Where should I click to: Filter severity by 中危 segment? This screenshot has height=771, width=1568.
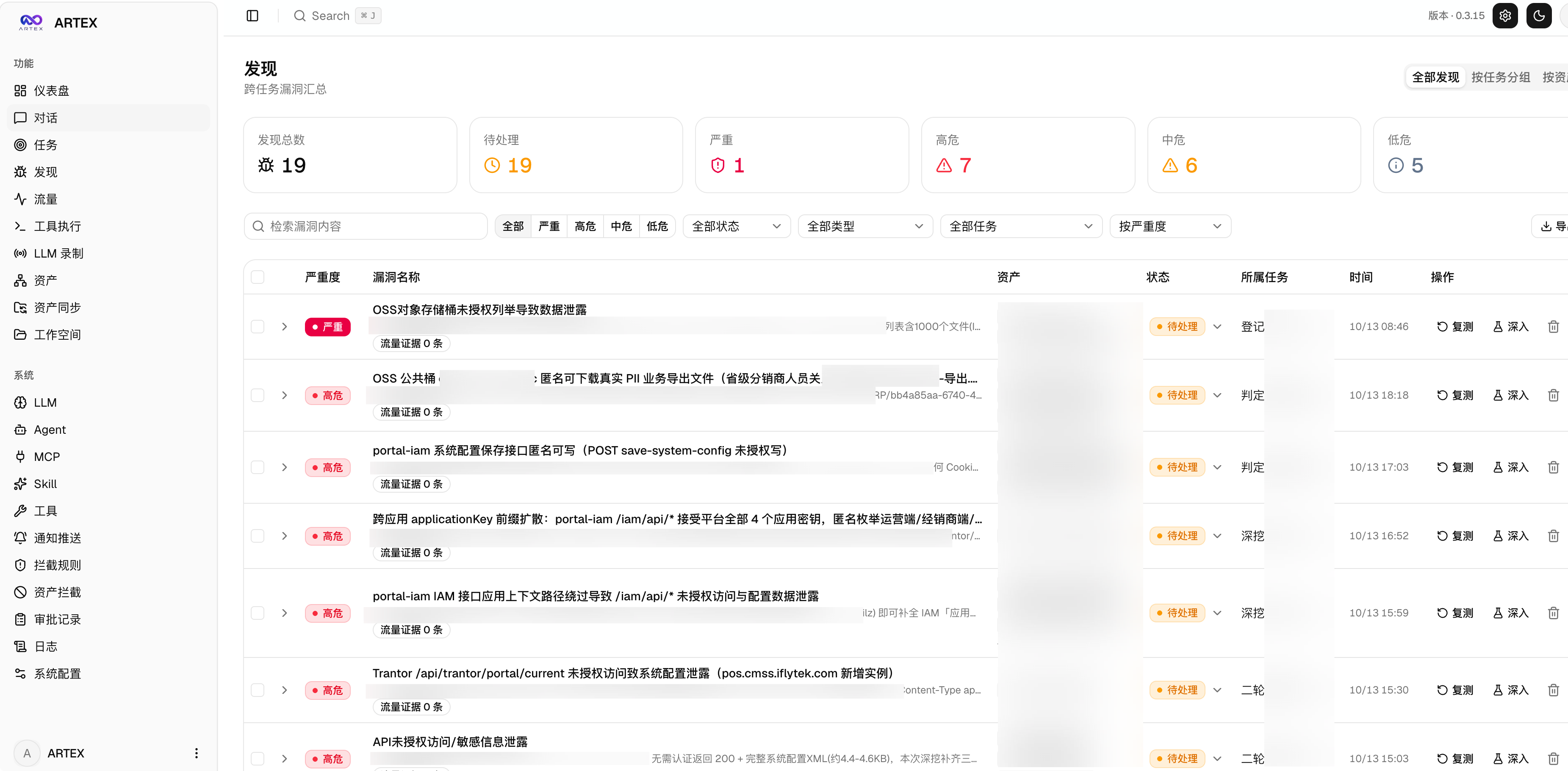click(x=621, y=226)
